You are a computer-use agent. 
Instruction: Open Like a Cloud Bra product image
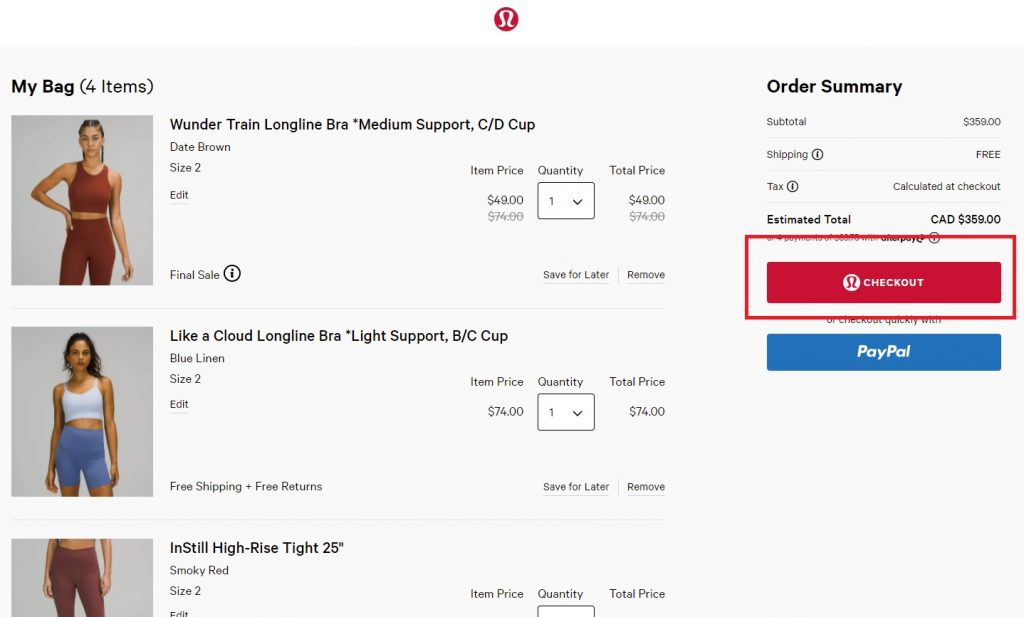tap(82, 411)
